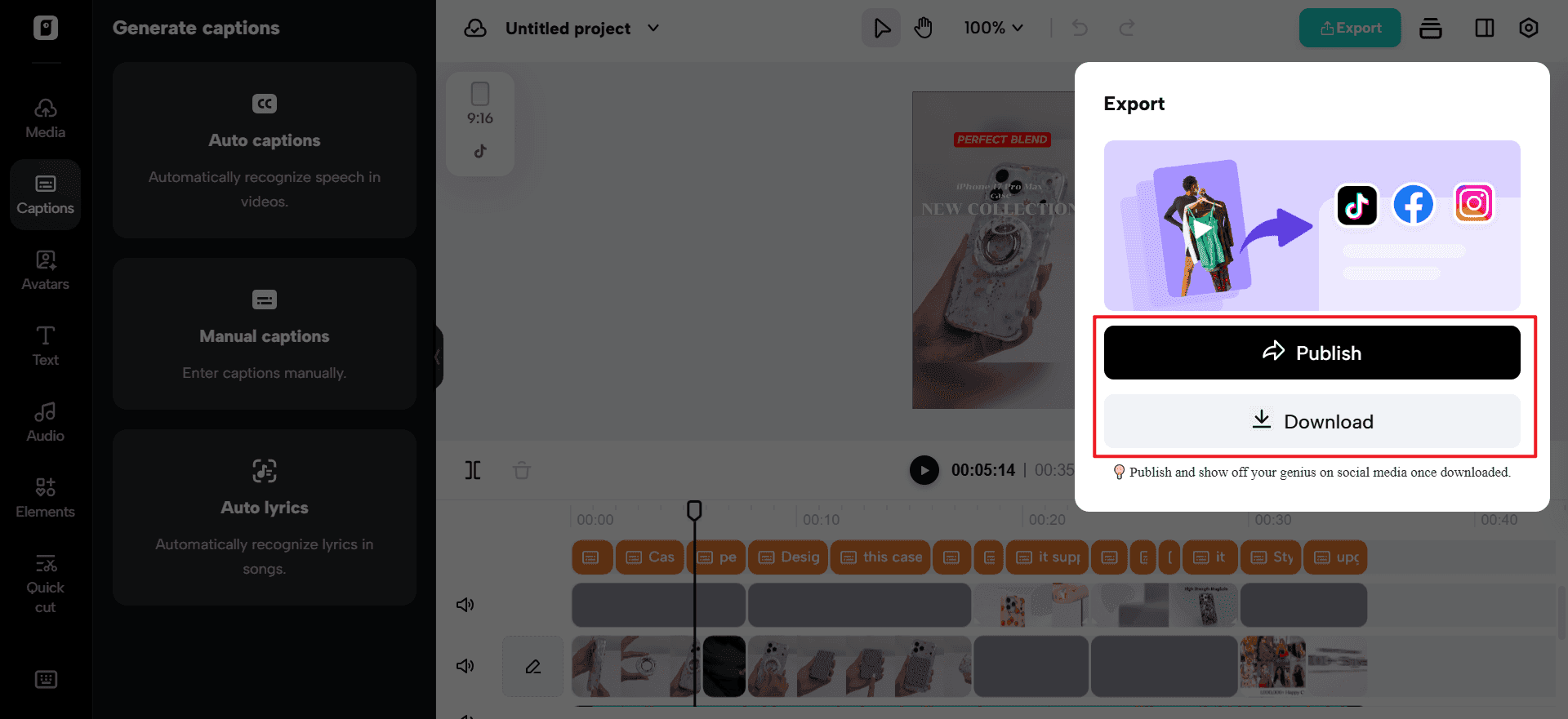1568x719 pixels.
Task: Open keyboard shortcuts icon
Action: tap(46, 679)
